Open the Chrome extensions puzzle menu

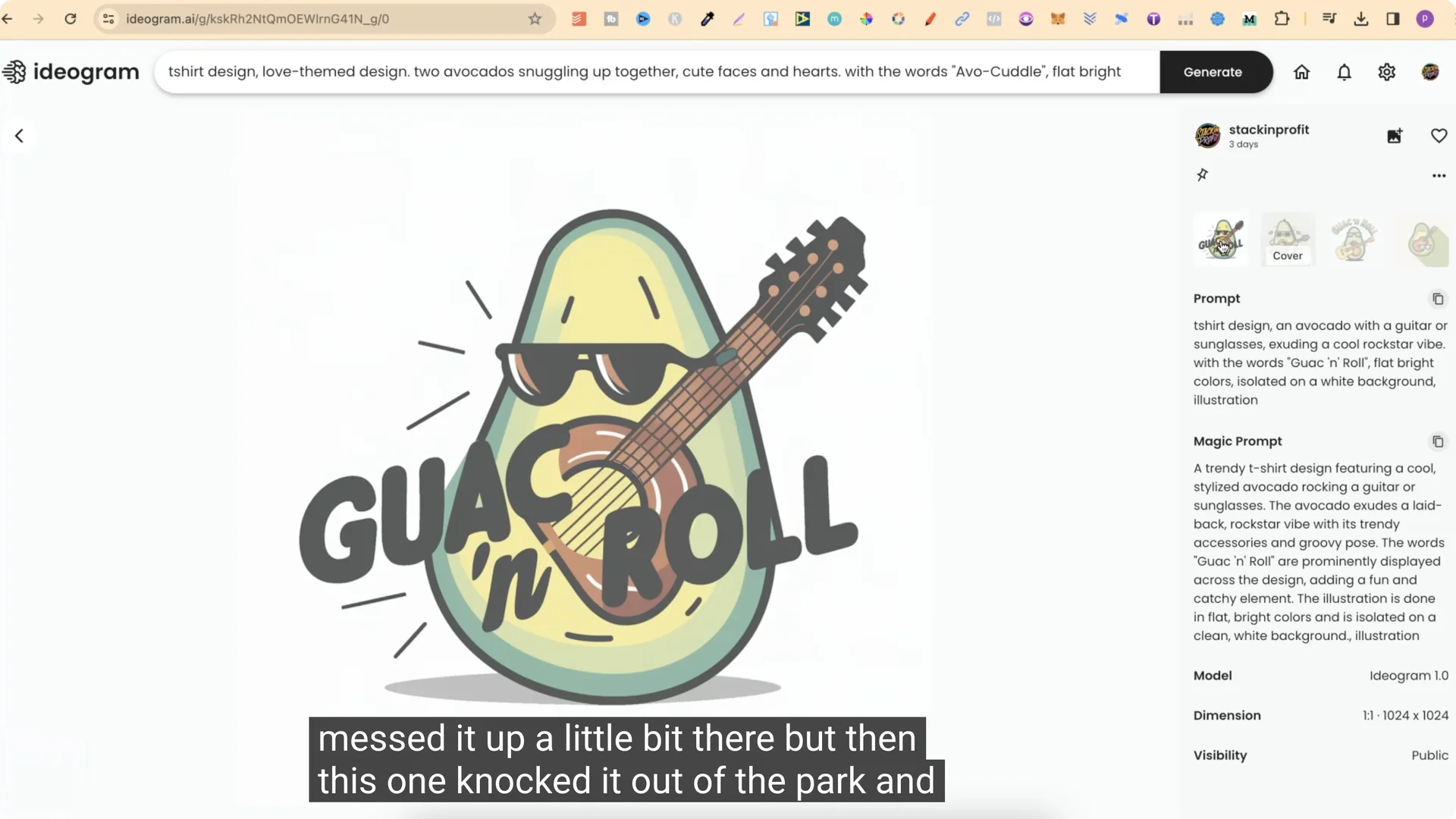[x=1282, y=19]
